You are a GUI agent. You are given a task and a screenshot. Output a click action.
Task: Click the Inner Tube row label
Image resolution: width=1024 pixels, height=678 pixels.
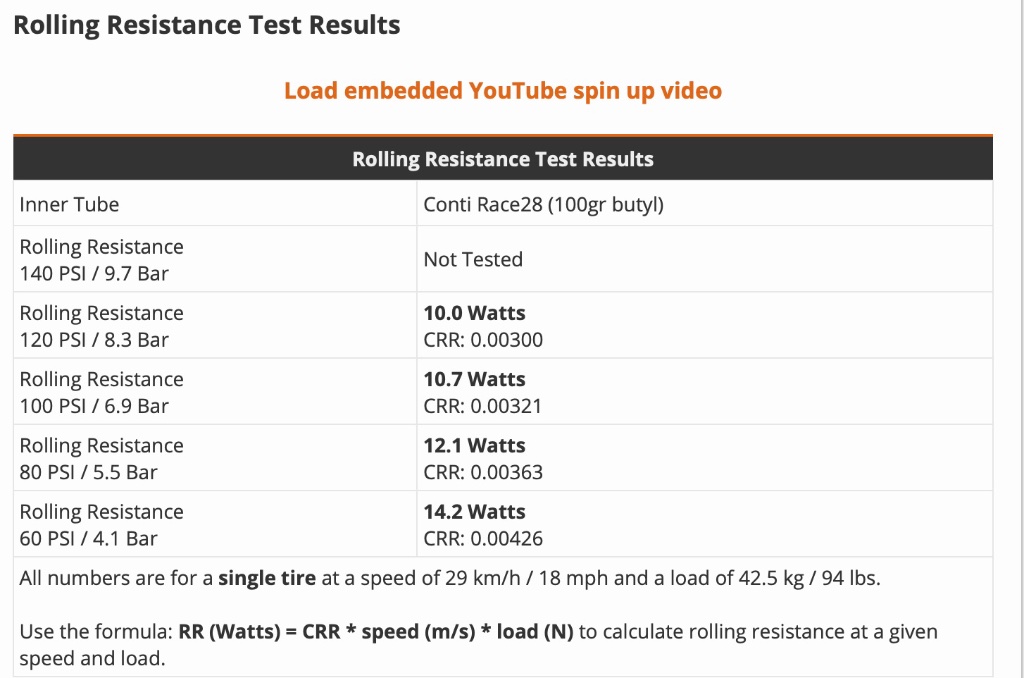point(70,205)
